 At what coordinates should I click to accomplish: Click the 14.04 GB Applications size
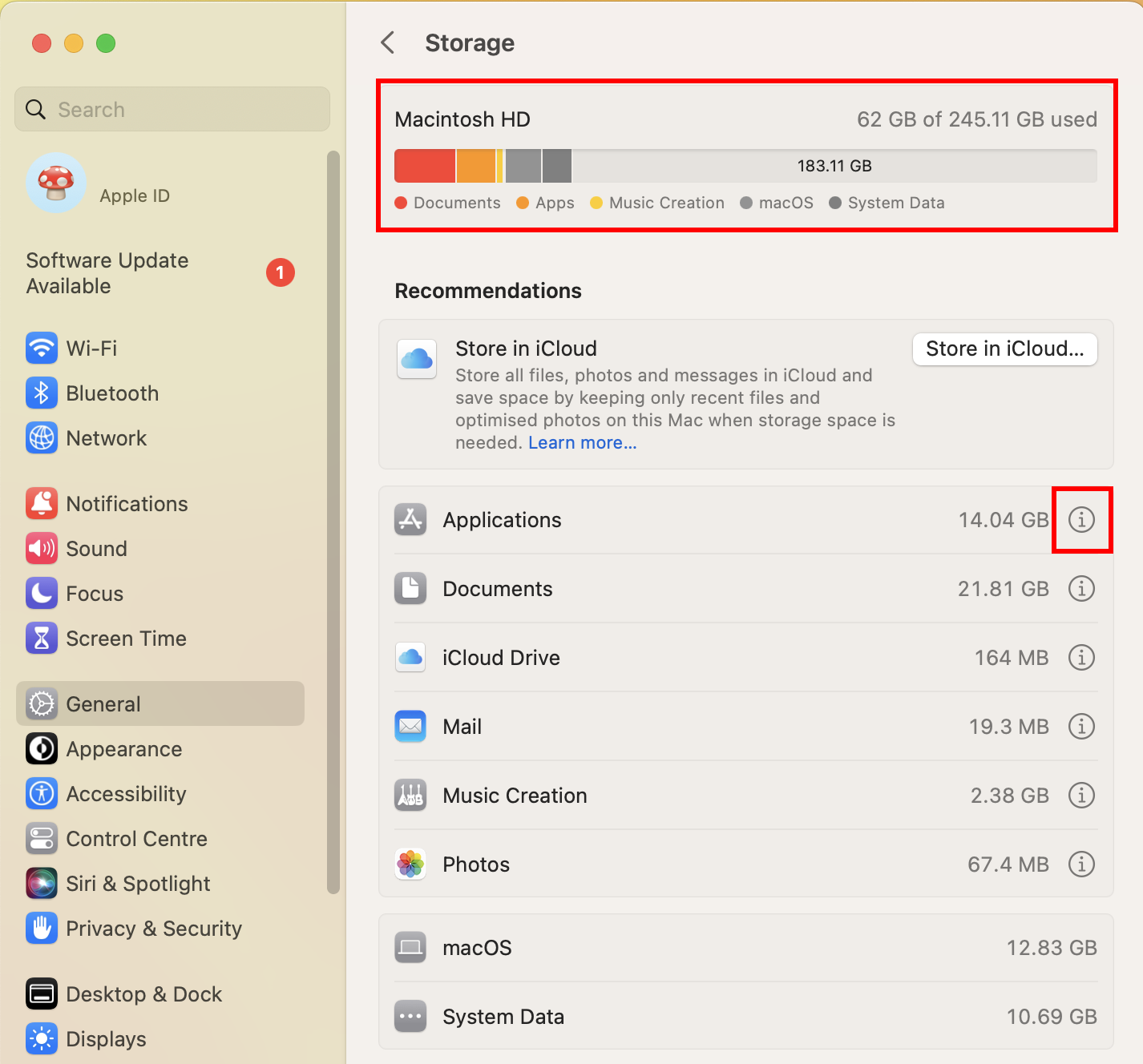[1004, 520]
